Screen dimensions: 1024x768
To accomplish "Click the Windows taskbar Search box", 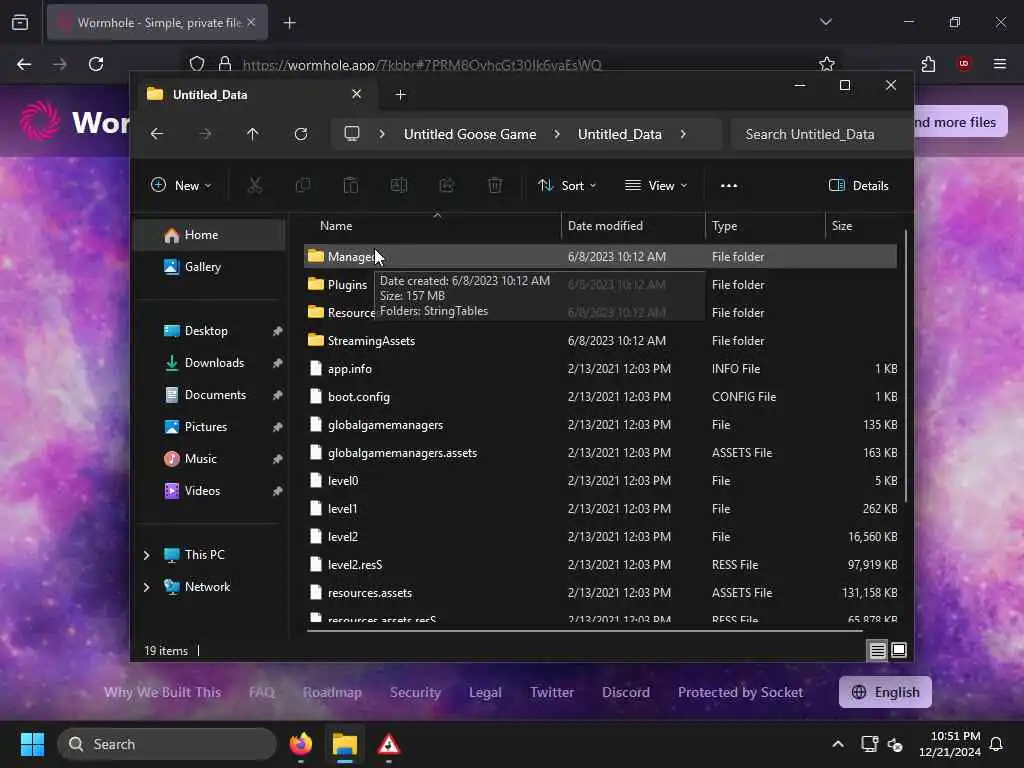I will pos(167,744).
